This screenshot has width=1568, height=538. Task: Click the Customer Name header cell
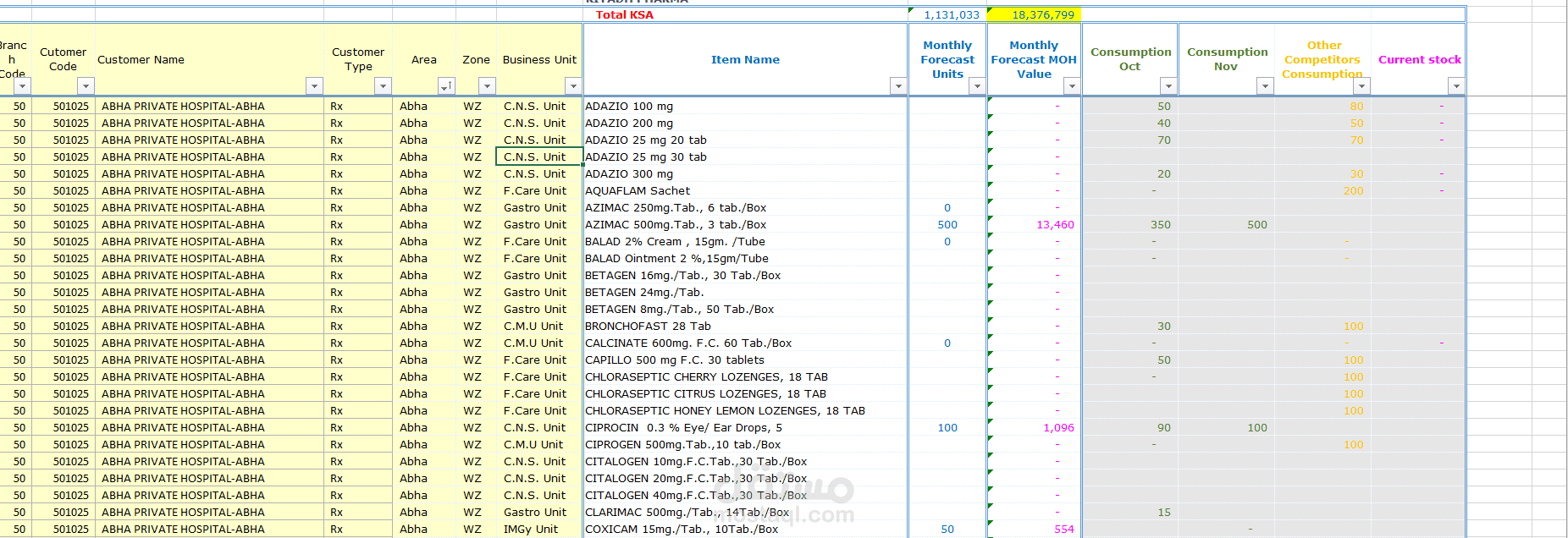tap(209, 59)
